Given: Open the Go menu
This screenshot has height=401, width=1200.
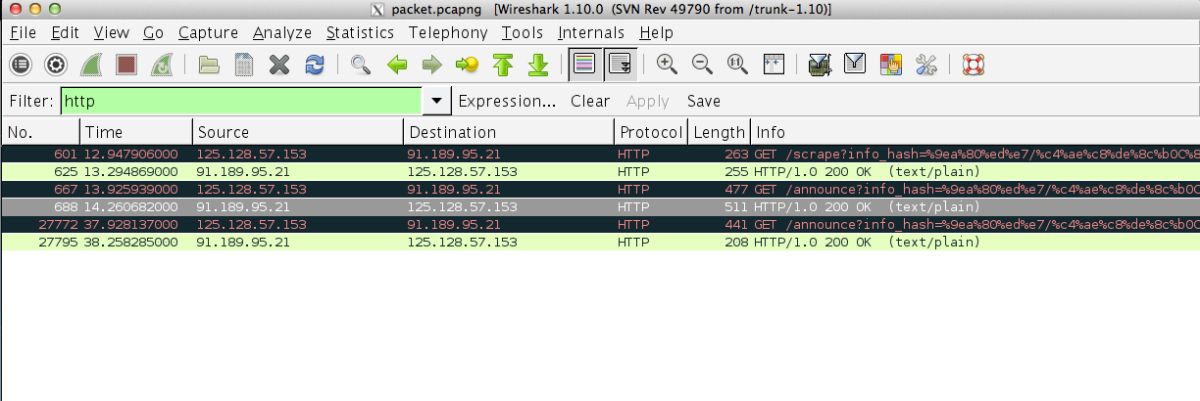Looking at the screenshot, I should click(x=153, y=33).
